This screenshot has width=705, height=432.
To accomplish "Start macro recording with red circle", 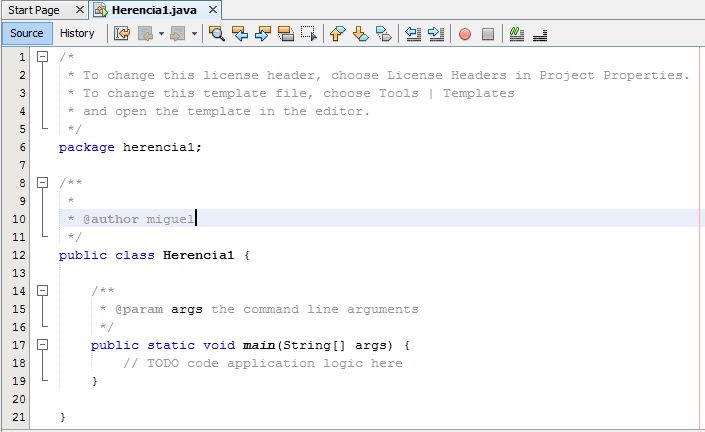I will coord(465,33).
